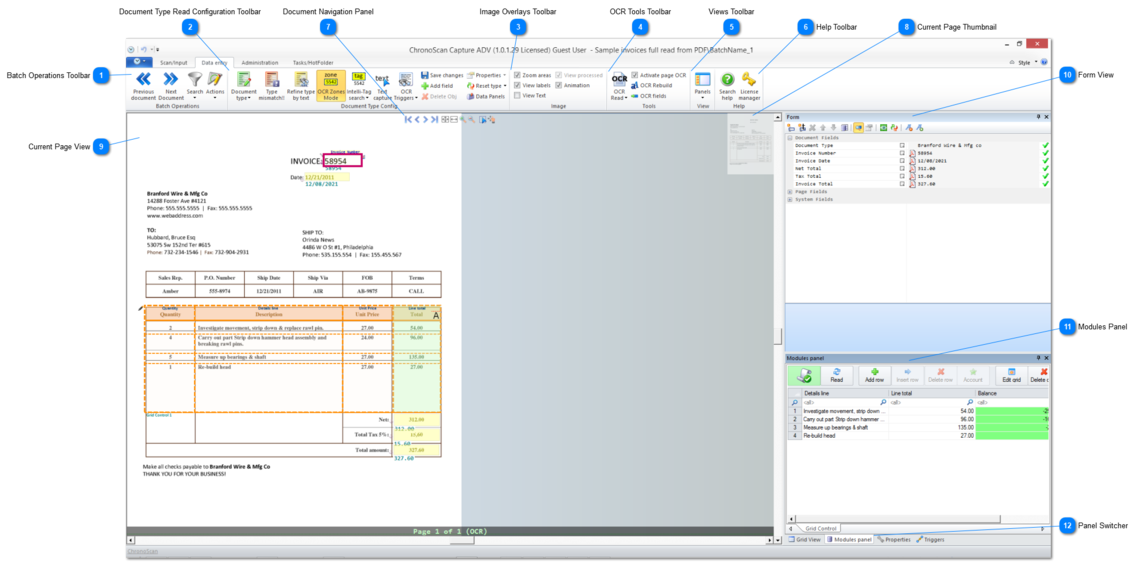This screenshot has height=563, width=1137.
Task: Click the Details line filter field
Action: [844, 402]
